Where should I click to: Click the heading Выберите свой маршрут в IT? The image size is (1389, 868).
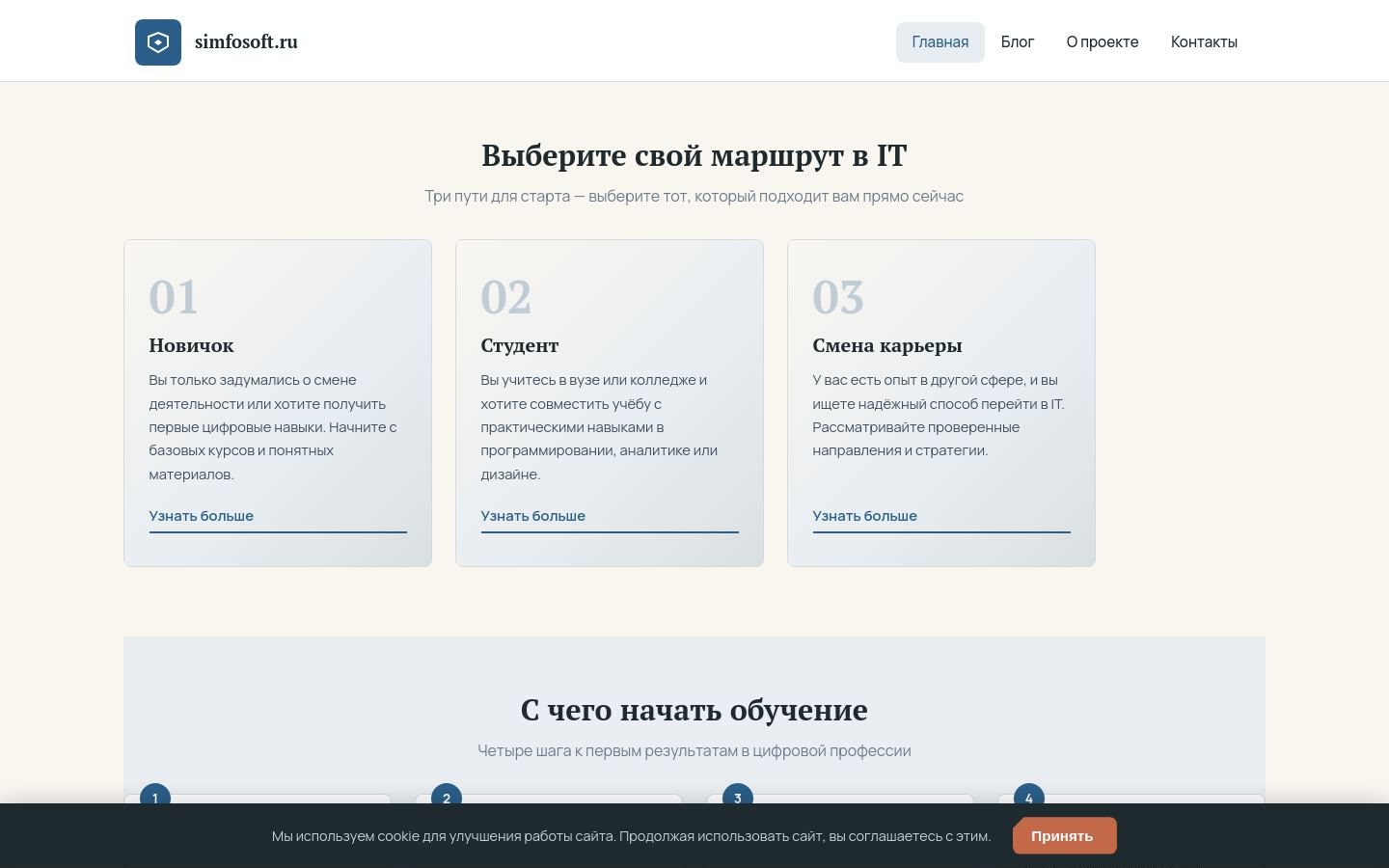(694, 155)
